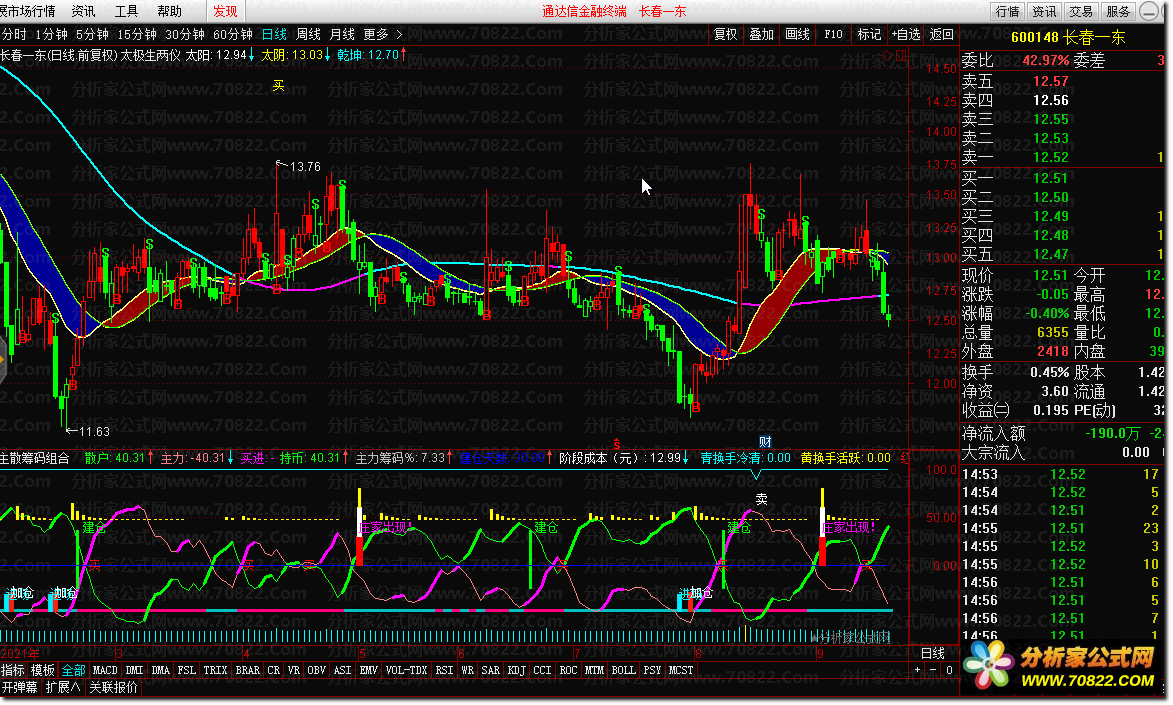The height and width of the screenshot is (705, 1173).
Task: Apply the BRAR indicator
Action: [x=248, y=671]
